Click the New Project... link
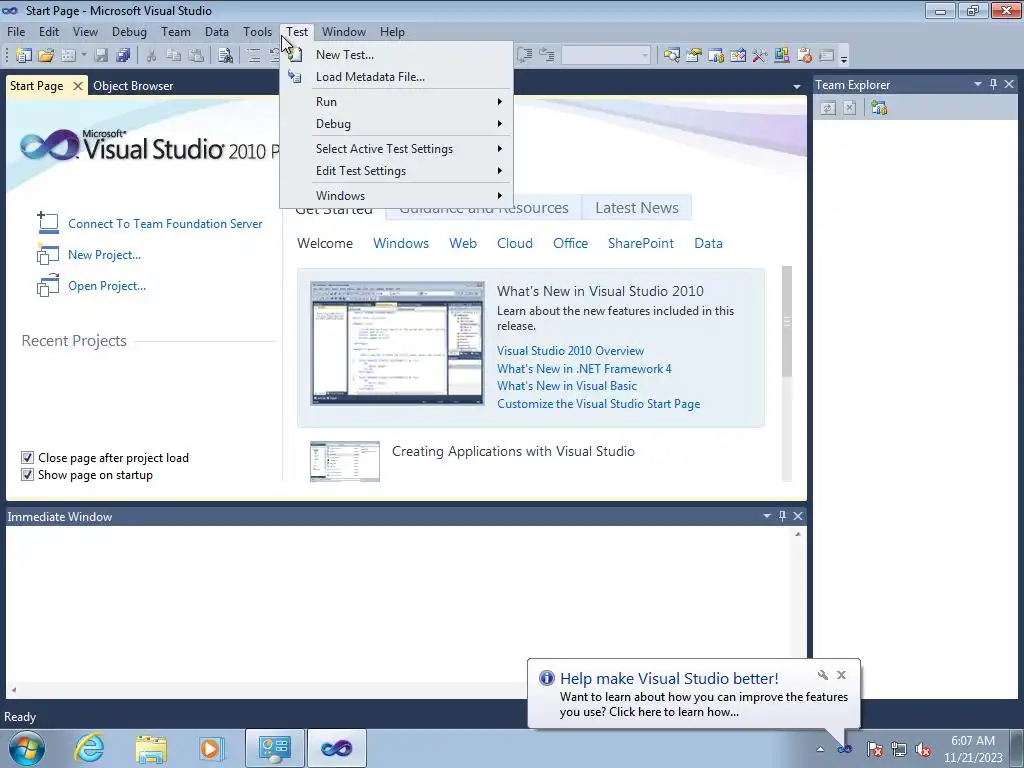The height and width of the screenshot is (768, 1024). pos(104,255)
